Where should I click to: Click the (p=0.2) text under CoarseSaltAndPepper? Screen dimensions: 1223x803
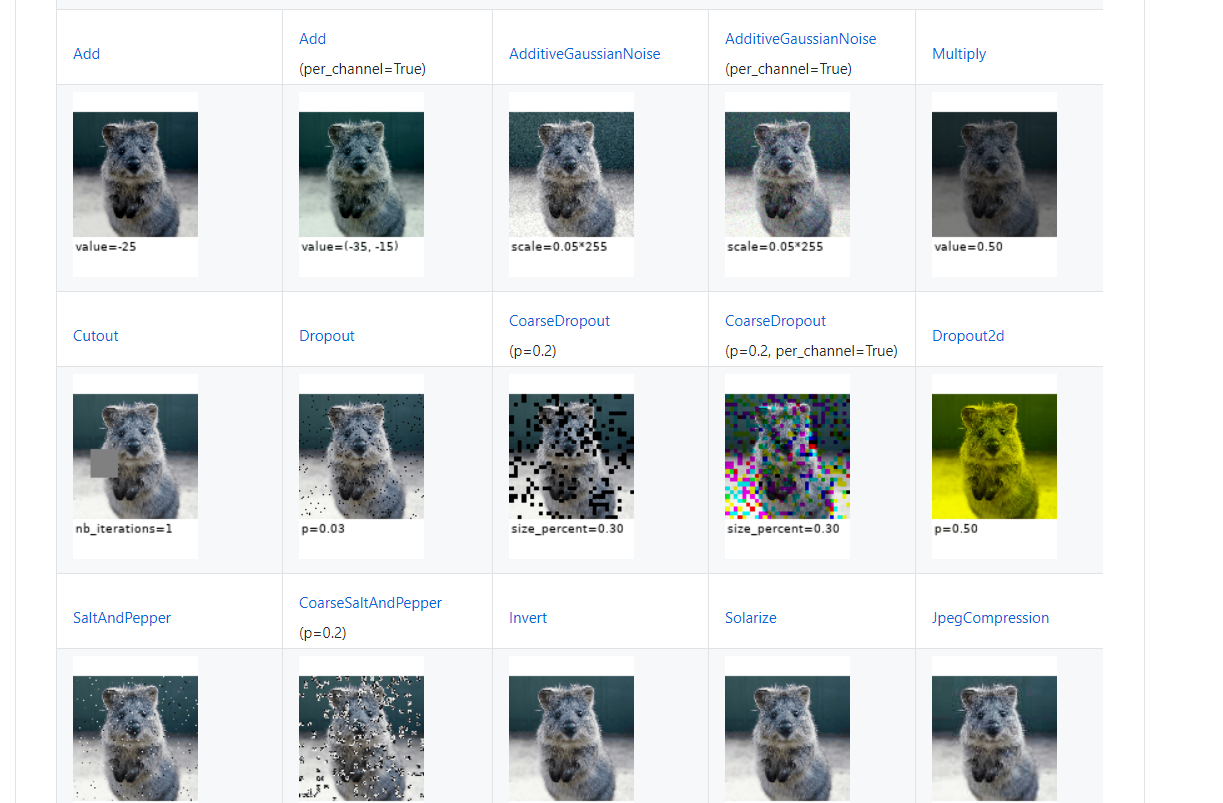point(322,633)
